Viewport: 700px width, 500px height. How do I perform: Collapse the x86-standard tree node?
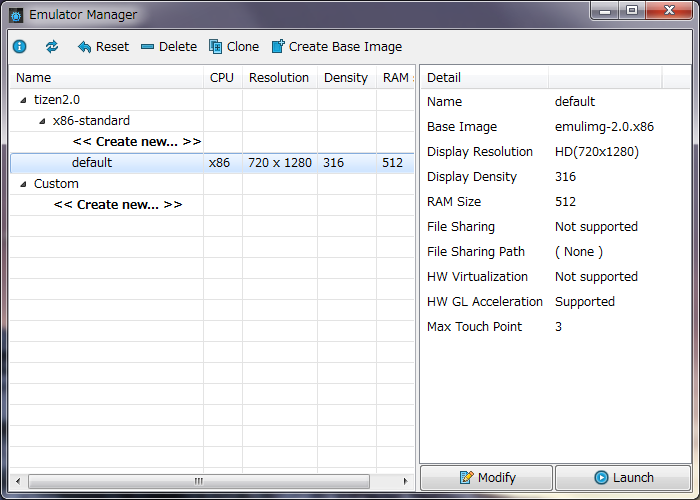pos(42,121)
